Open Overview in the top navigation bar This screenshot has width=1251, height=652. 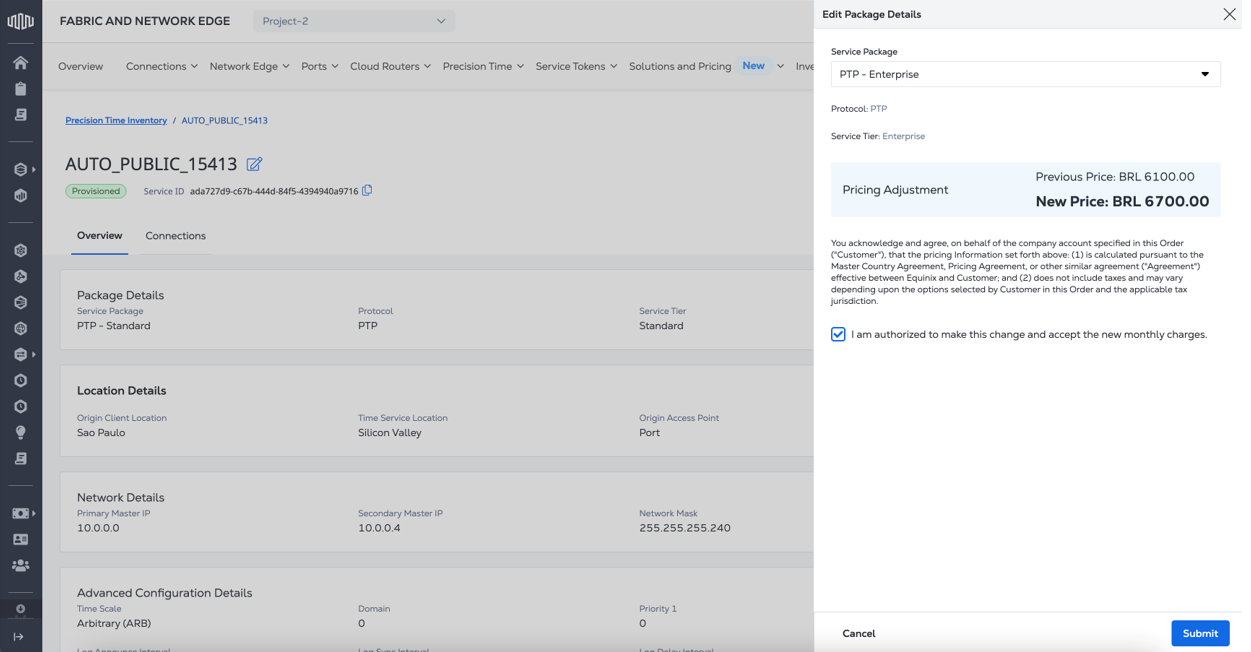80,66
